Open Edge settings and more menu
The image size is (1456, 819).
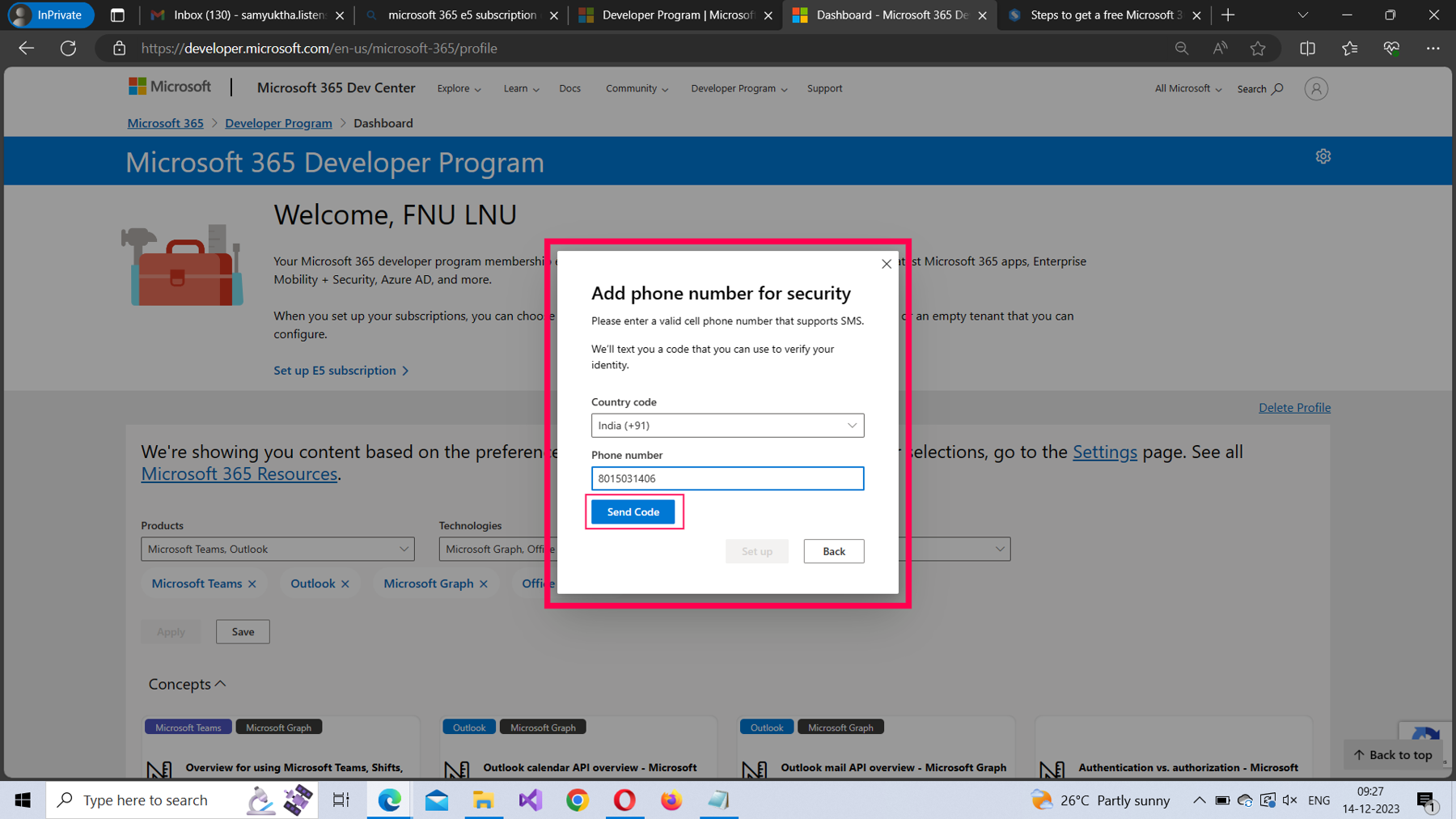[1433, 49]
